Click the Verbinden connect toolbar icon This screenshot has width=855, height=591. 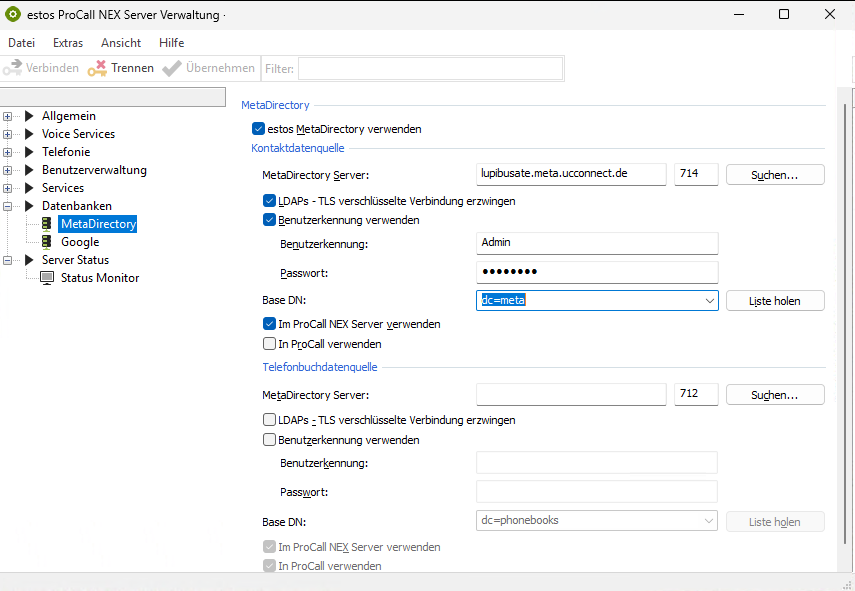click(12, 68)
